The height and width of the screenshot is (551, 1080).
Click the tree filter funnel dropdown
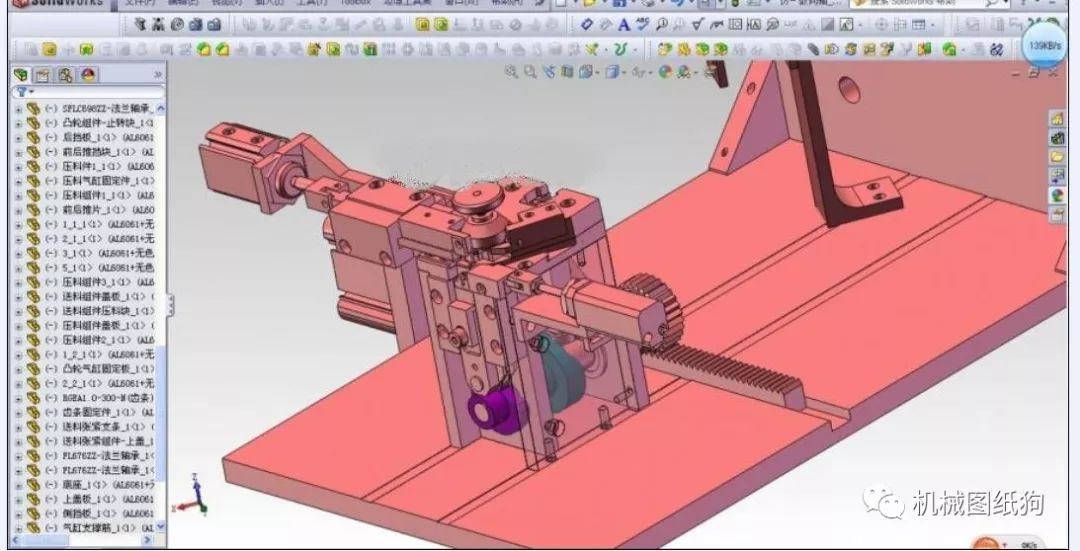25,92
